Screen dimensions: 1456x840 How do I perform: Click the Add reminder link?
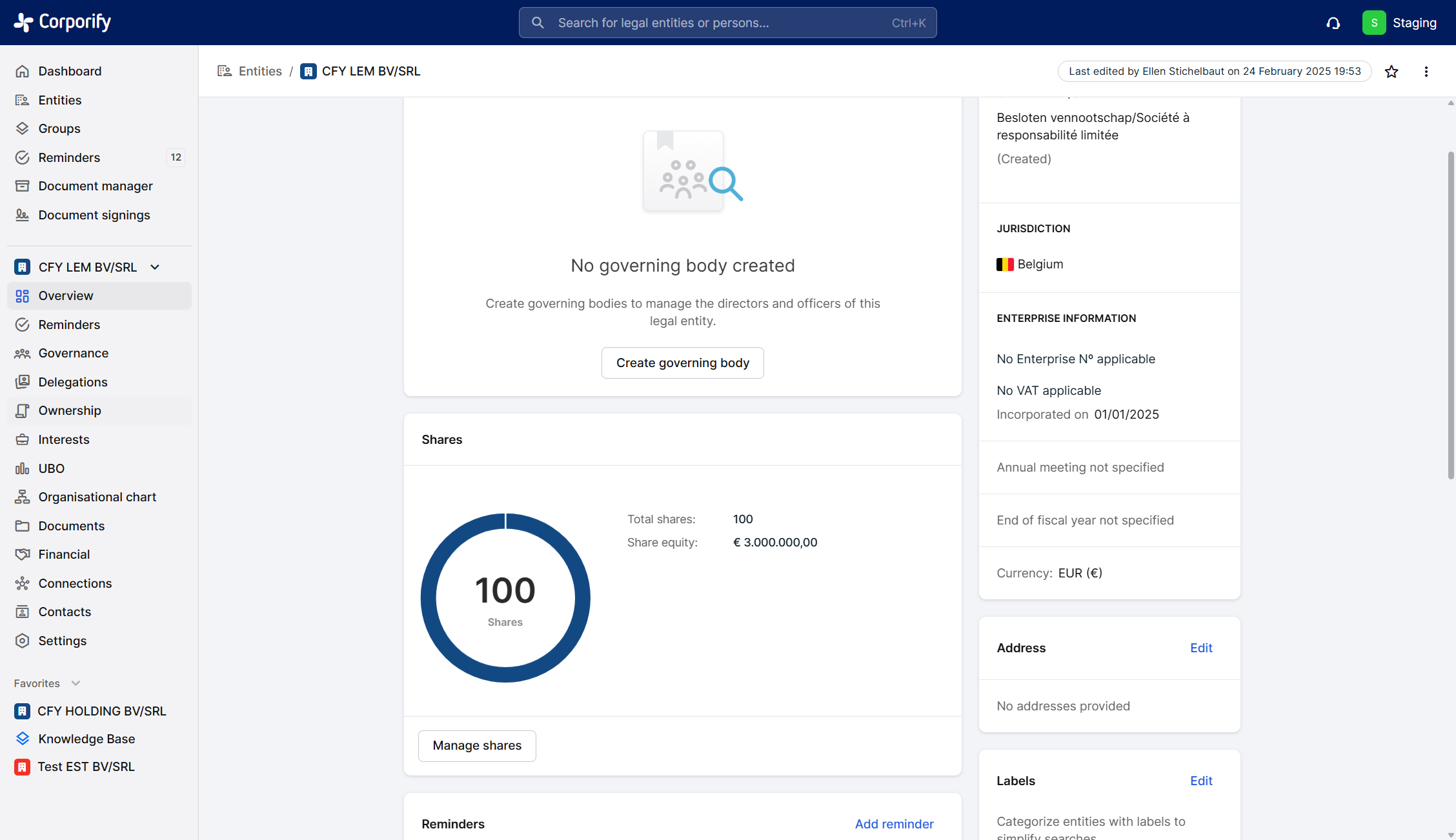pos(894,824)
